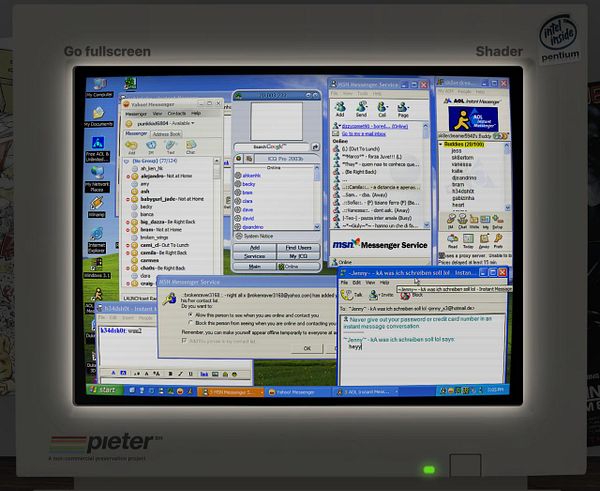600x491 pixels.
Task: Click Setup icon in AOL buddy list
Action: 497,221
